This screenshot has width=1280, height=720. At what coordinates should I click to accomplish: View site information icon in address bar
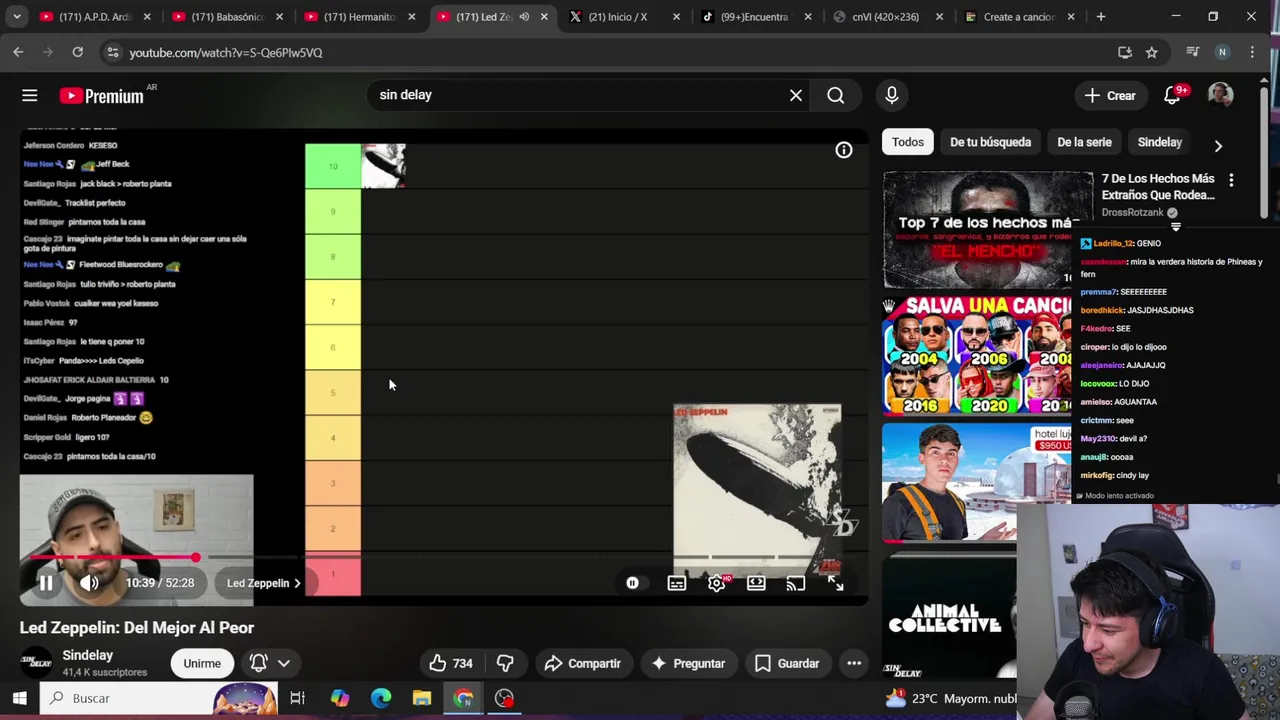[x=112, y=52]
